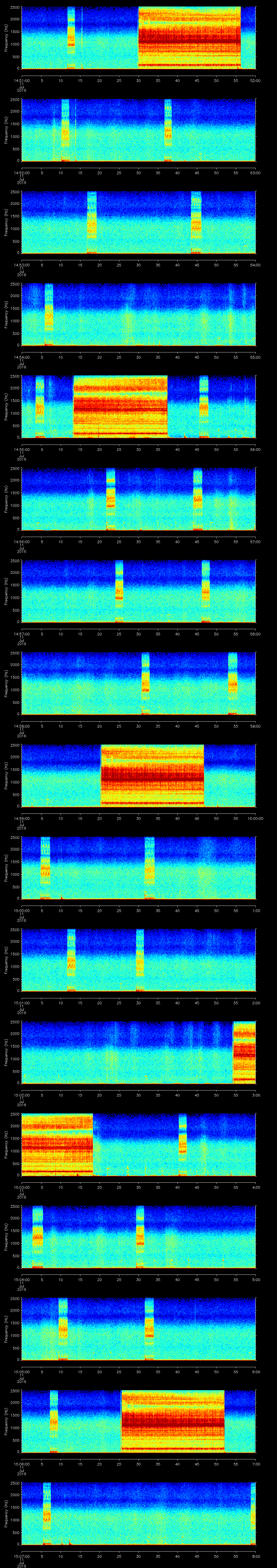
Task: Click the long red burst in the 14:51 spectrogram
Action: click(189, 38)
